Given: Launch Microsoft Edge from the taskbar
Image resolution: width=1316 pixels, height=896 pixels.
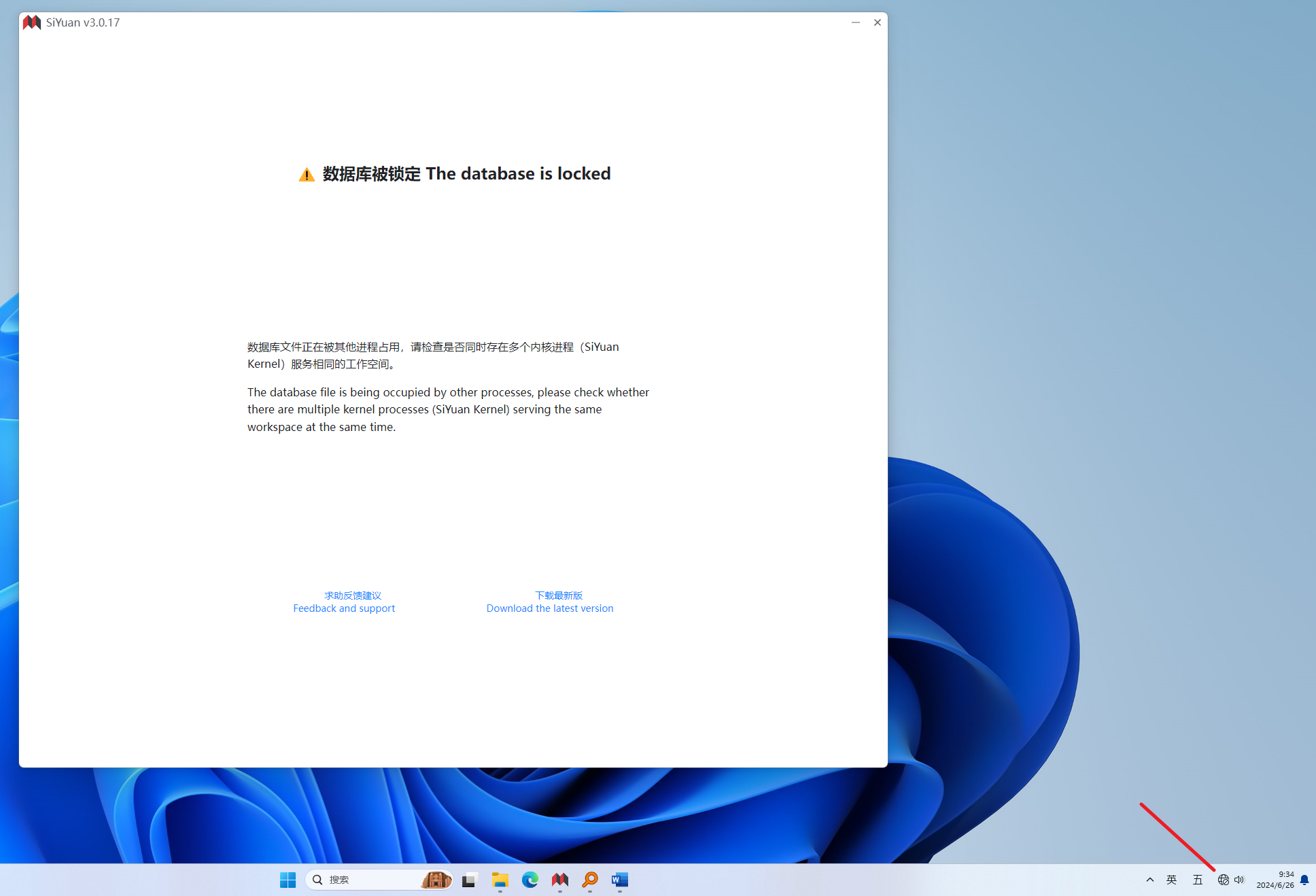Looking at the screenshot, I should [x=530, y=880].
